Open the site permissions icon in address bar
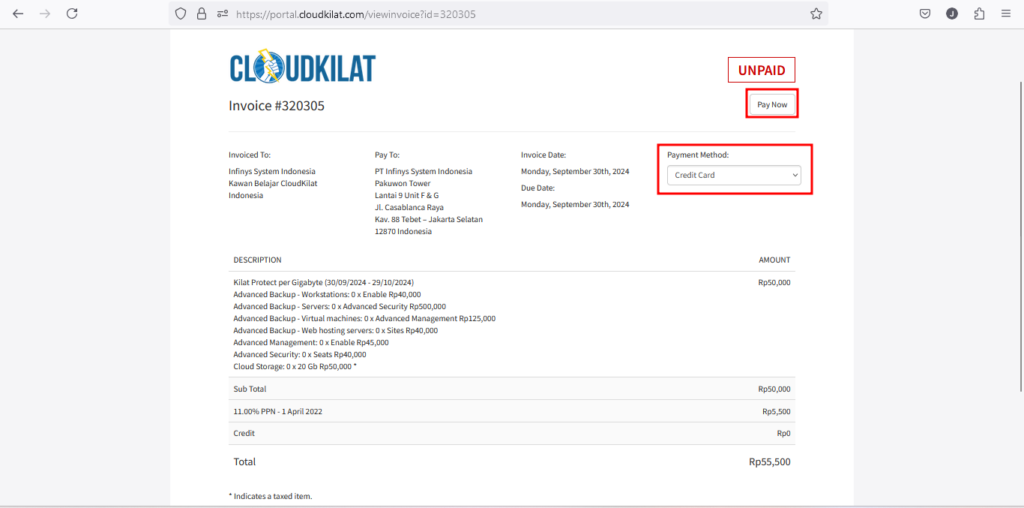This screenshot has height=508, width=1024. [x=222, y=14]
